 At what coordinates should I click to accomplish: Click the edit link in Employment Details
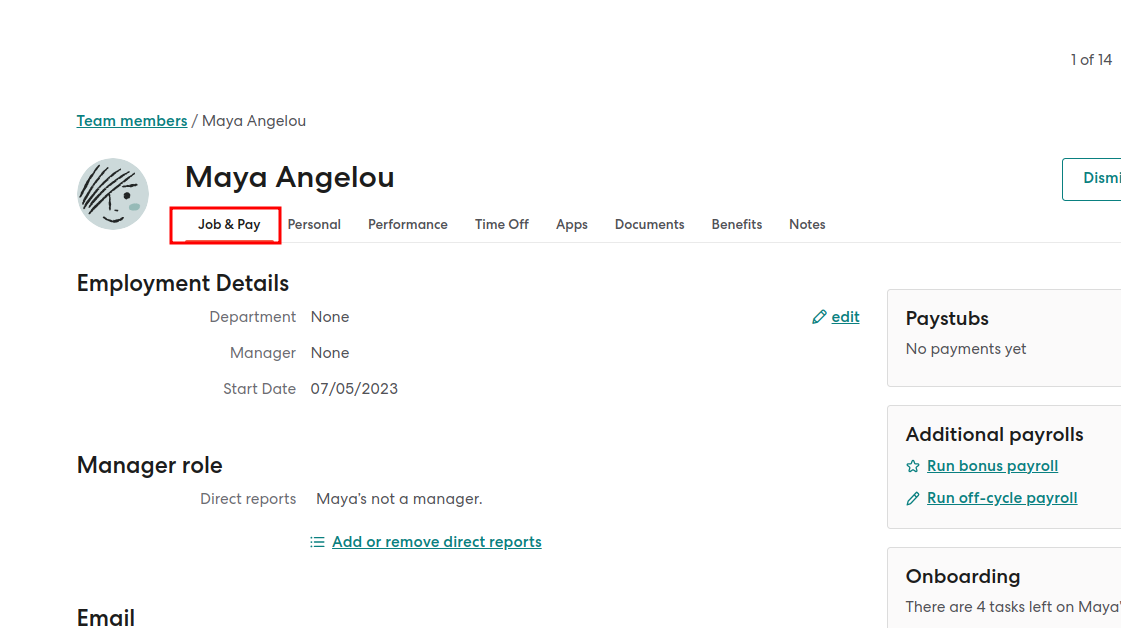845,317
